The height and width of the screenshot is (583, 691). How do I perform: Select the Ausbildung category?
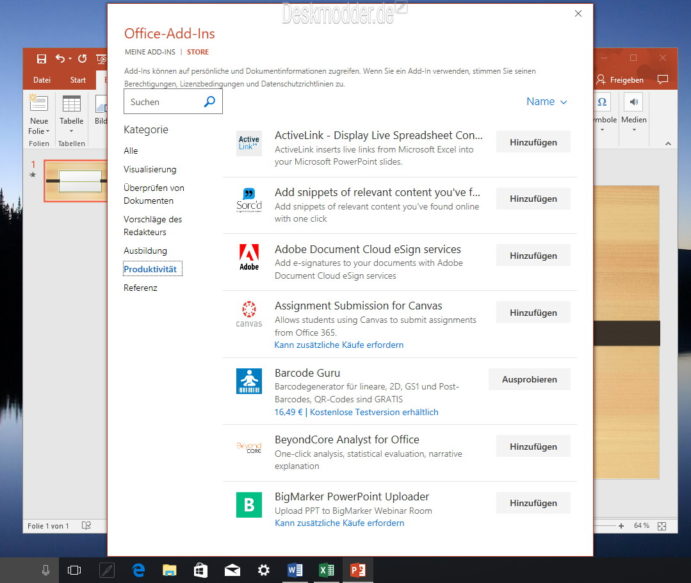[x=145, y=251]
